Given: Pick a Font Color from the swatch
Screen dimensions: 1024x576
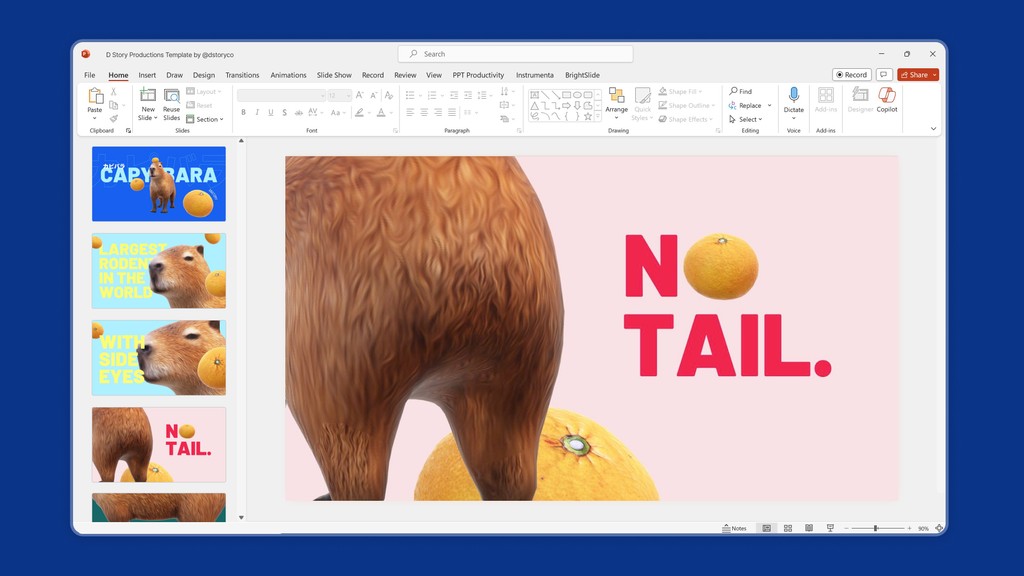Looking at the screenshot, I should coord(381,112).
